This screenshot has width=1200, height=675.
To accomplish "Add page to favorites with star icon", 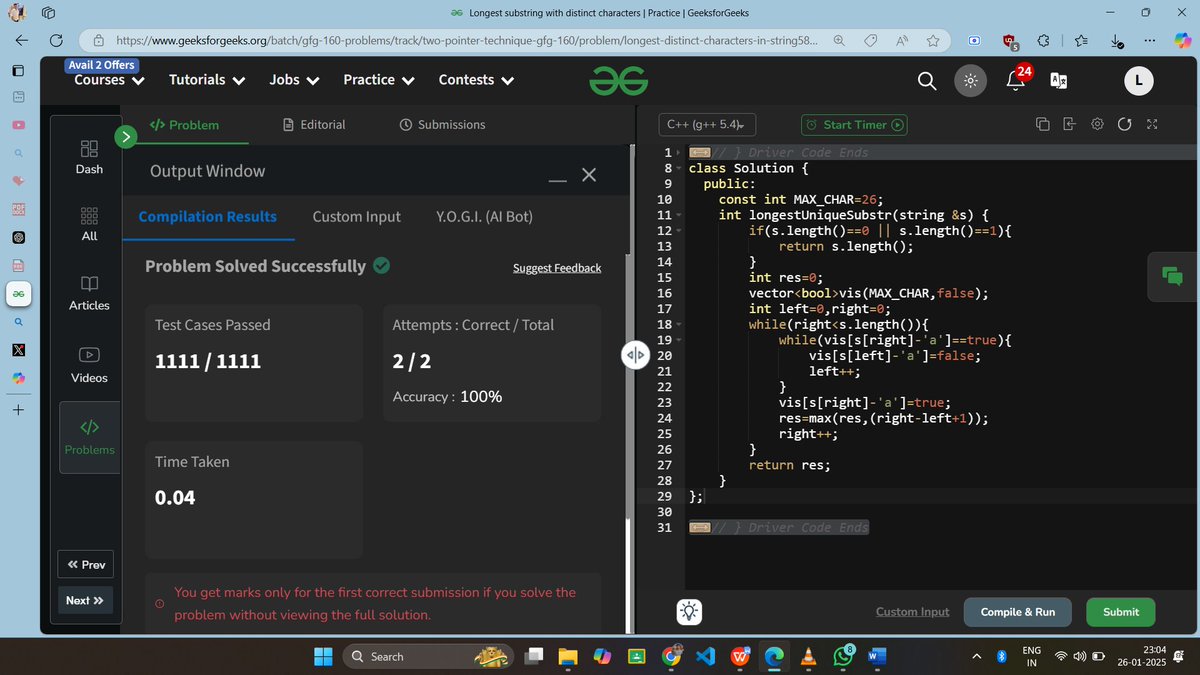I will pos(933,41).
